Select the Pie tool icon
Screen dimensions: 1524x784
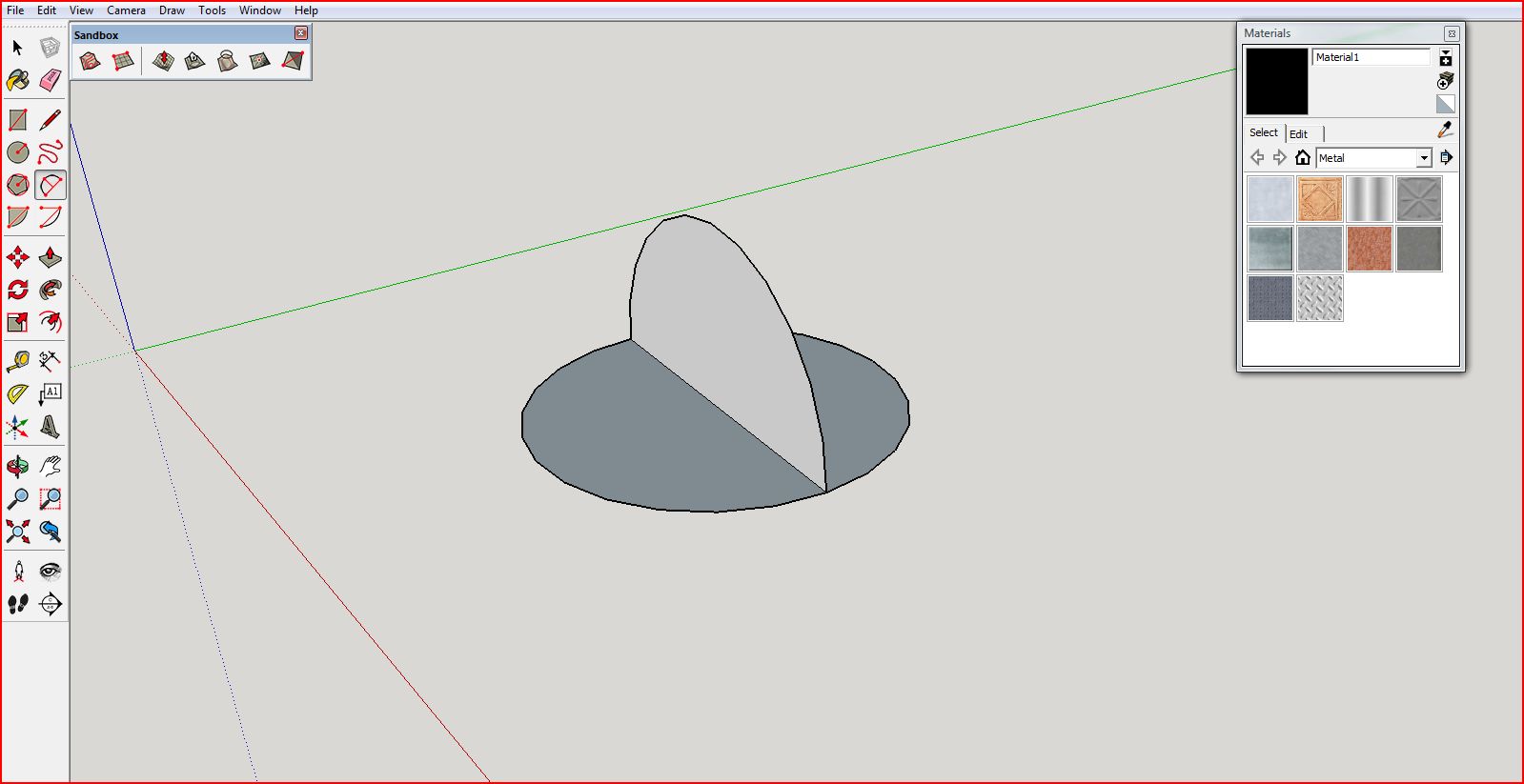click(17, 217)
